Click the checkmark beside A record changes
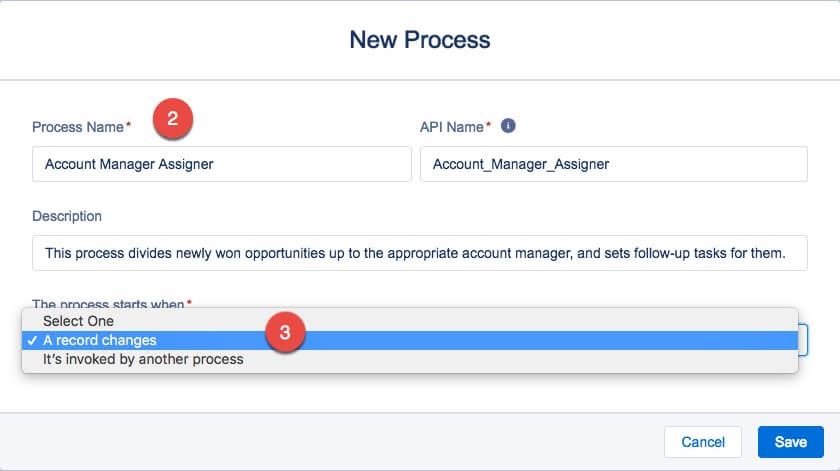840x471 pixels. point(33,341)
